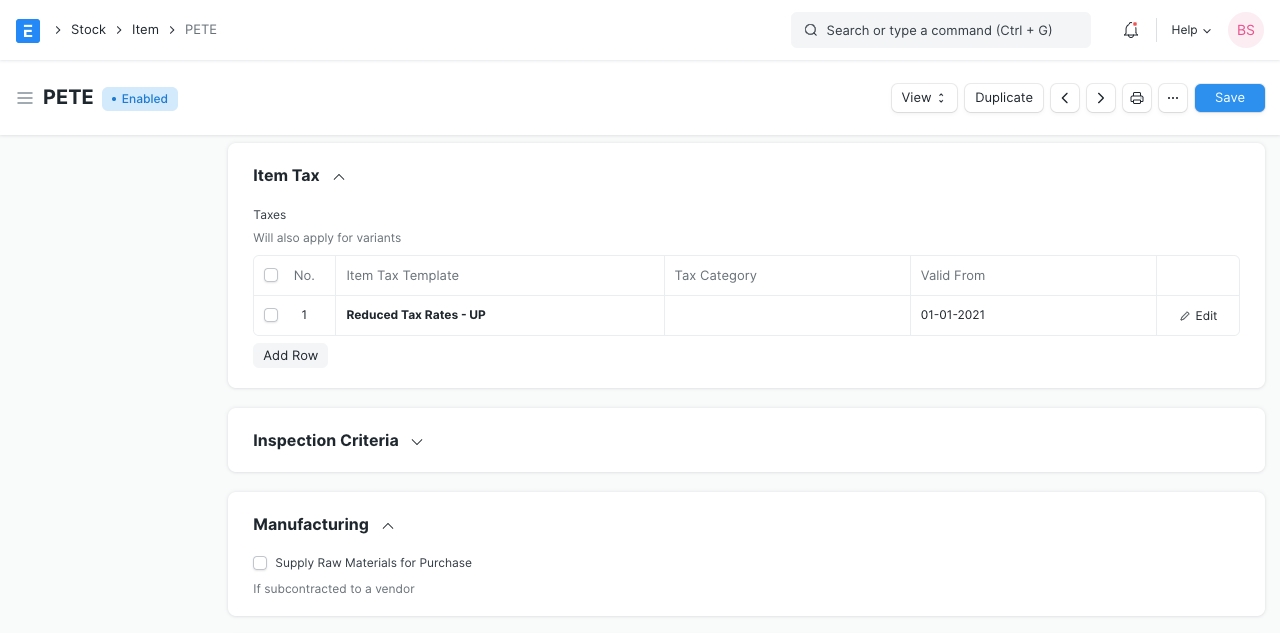
Task: Expand the Inspection Criteria section
Action: pyautogui.click(x=417, y=442)
